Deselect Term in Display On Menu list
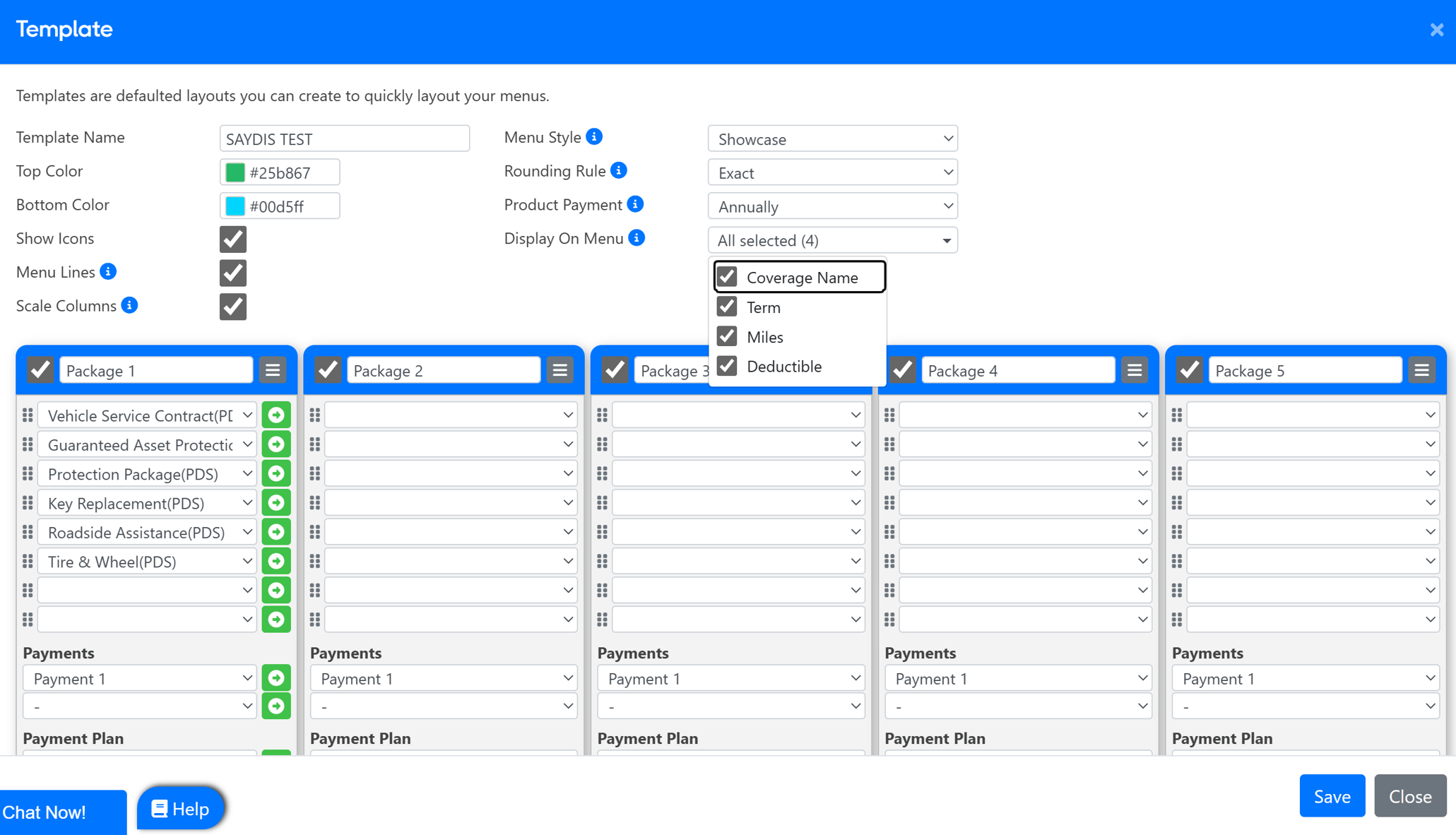1456x835 pixels. coord(727,307)
